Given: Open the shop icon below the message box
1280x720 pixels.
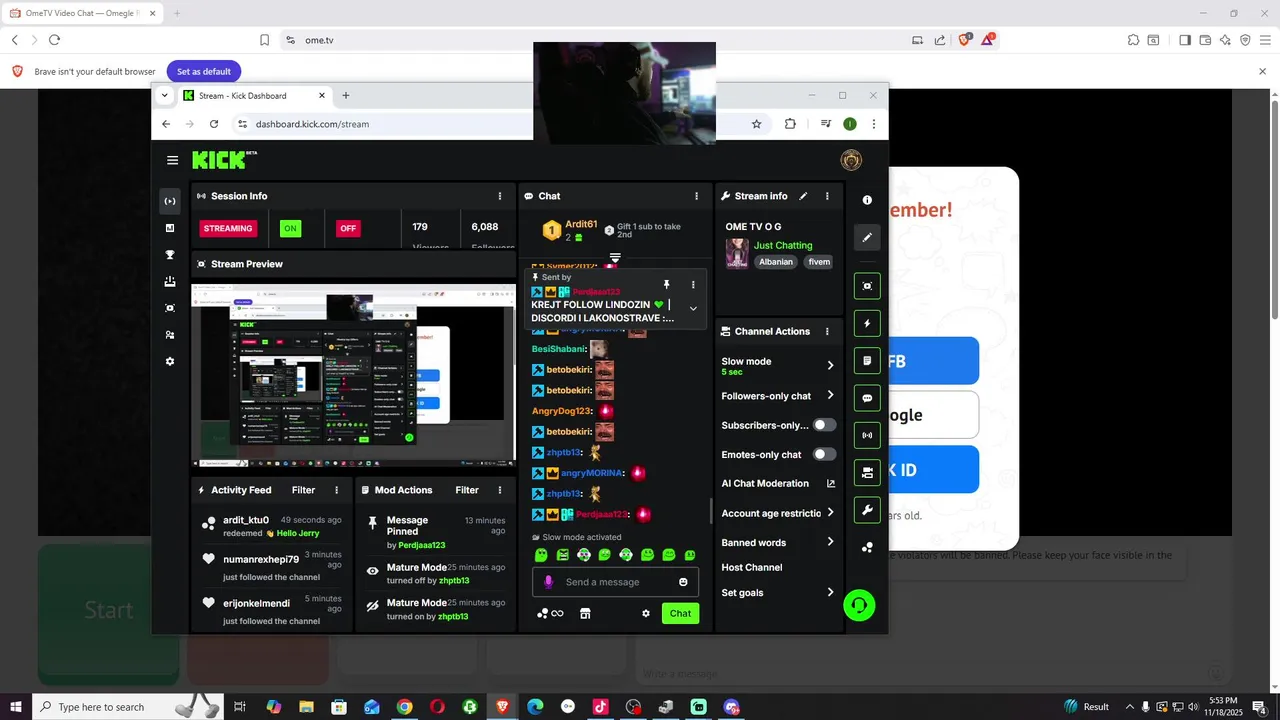Looking at the screenshot, I should [x=586, y=613].
